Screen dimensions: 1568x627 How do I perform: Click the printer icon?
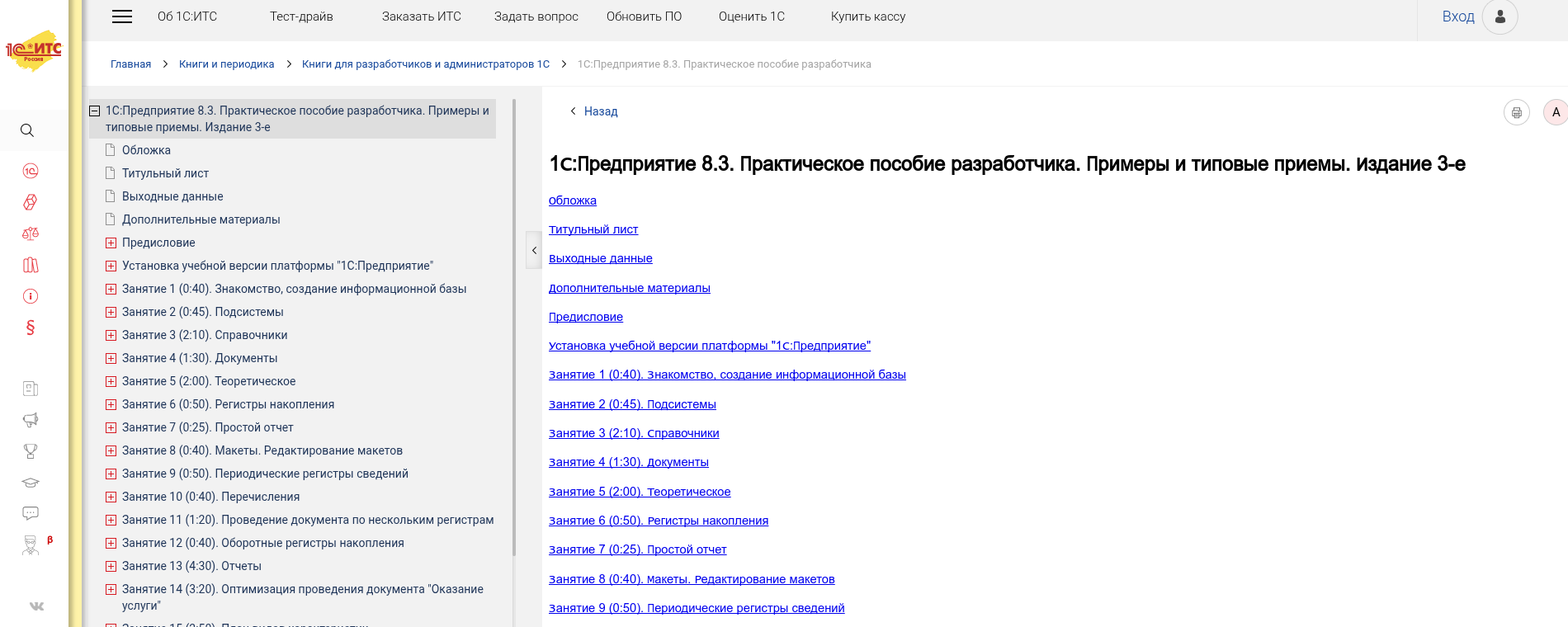[1517, 112]
